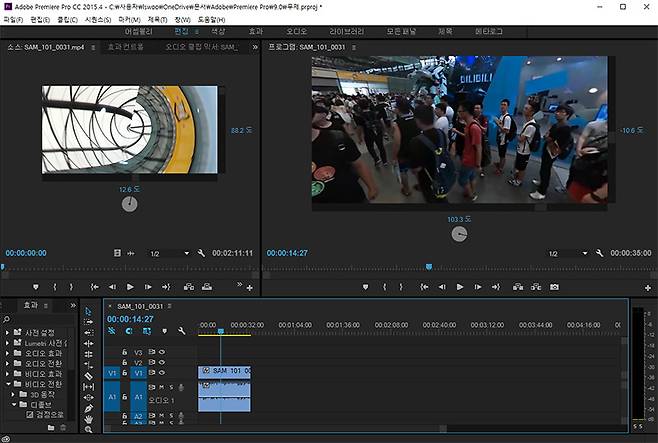The image size is (658, 443).
Task: Switch to the 색상 workspace tab
Action: [218, 32]
